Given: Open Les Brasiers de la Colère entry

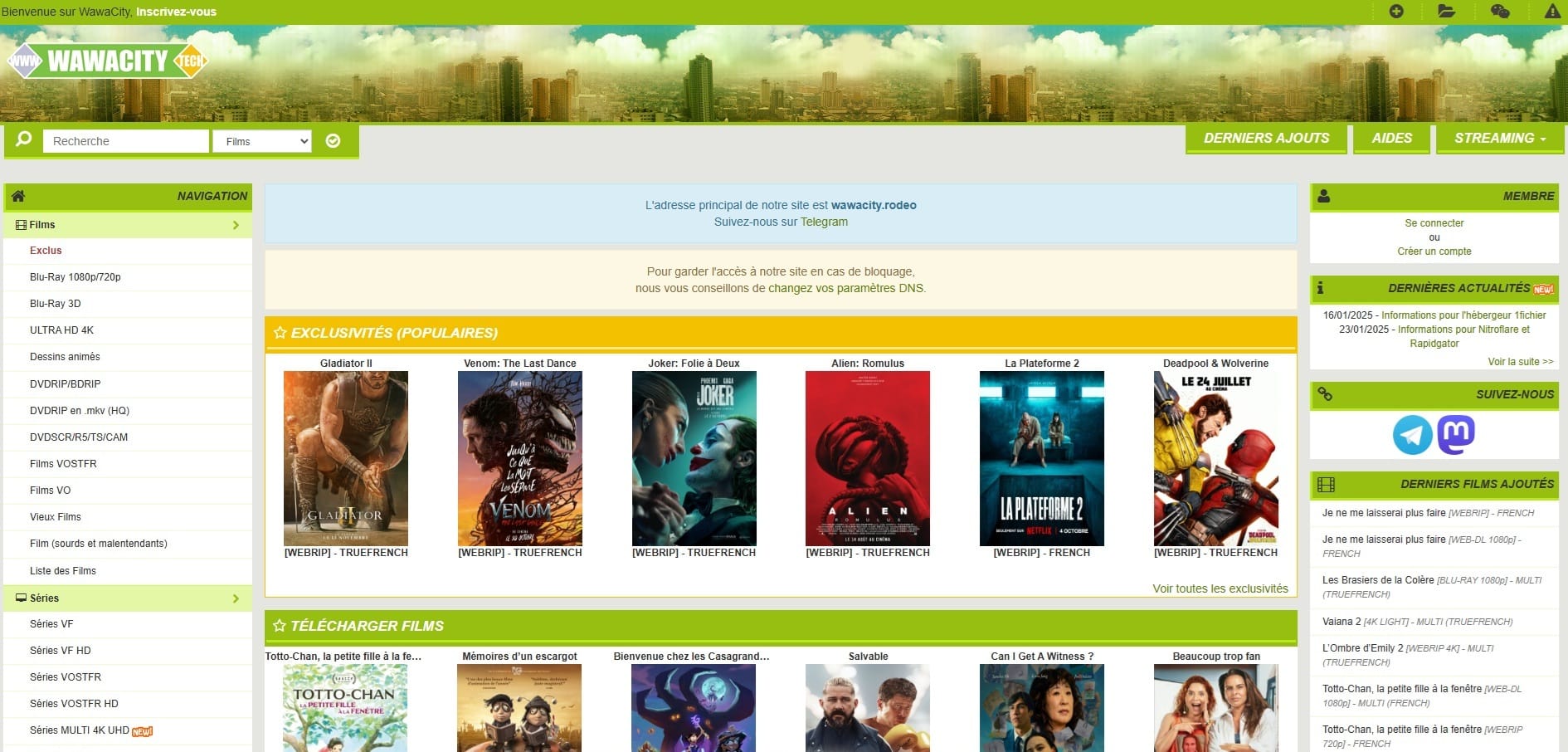Looking at the screenshot, I should [x=1434, y=587].
